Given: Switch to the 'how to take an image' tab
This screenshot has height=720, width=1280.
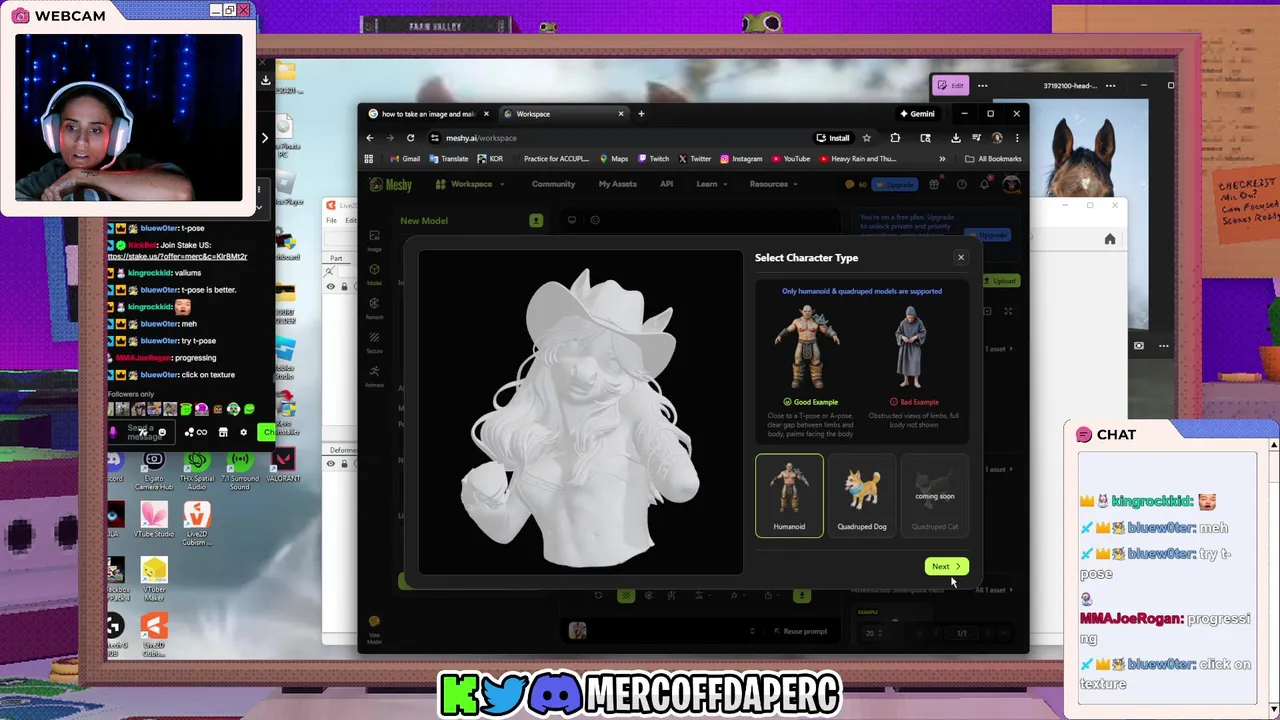Looking at the screenshot, I should [x=429, y=114].
